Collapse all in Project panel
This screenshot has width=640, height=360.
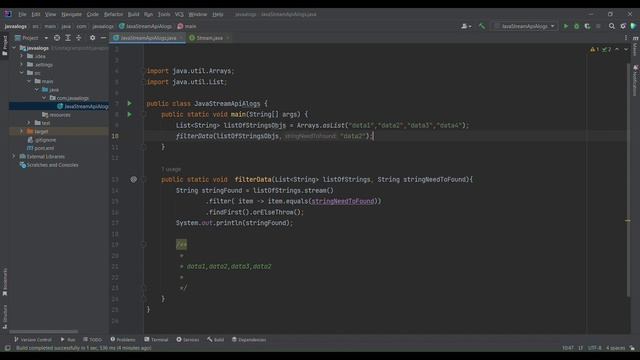[79, 38]
